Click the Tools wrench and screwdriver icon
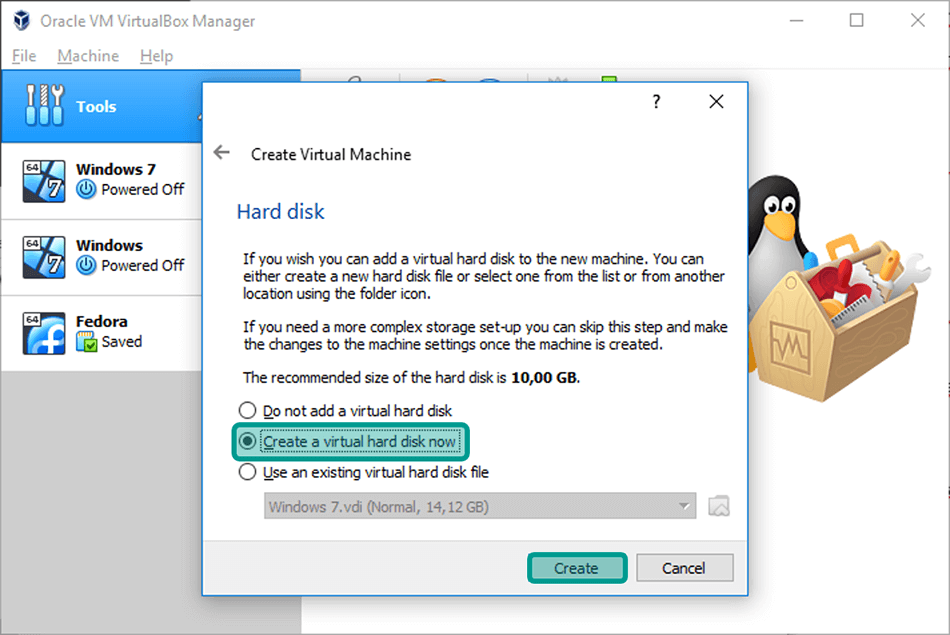This screenshot has width=950, height=635. pyautogui.click(x=44, y=105)
